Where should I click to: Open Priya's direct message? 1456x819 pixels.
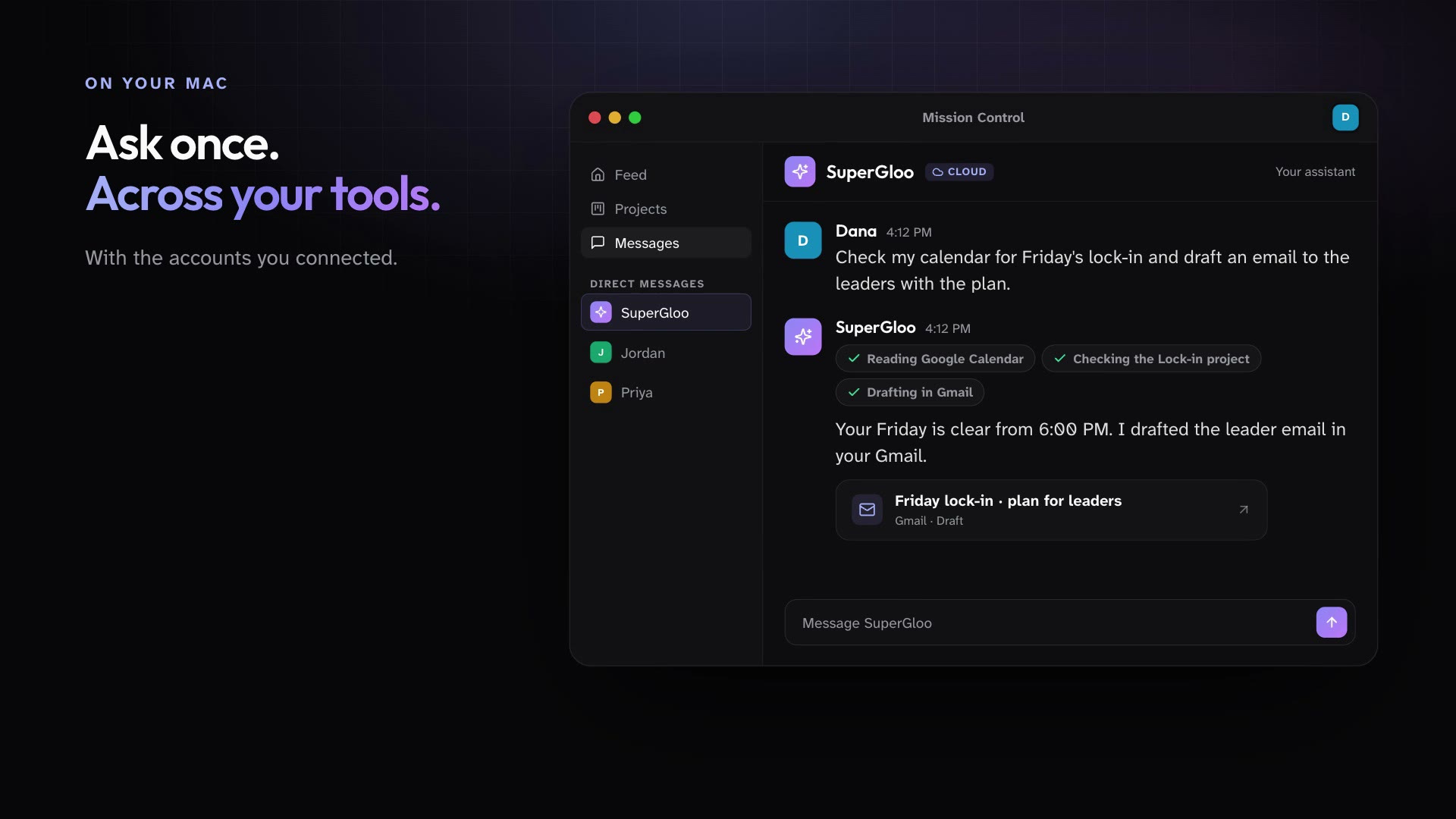666,392
